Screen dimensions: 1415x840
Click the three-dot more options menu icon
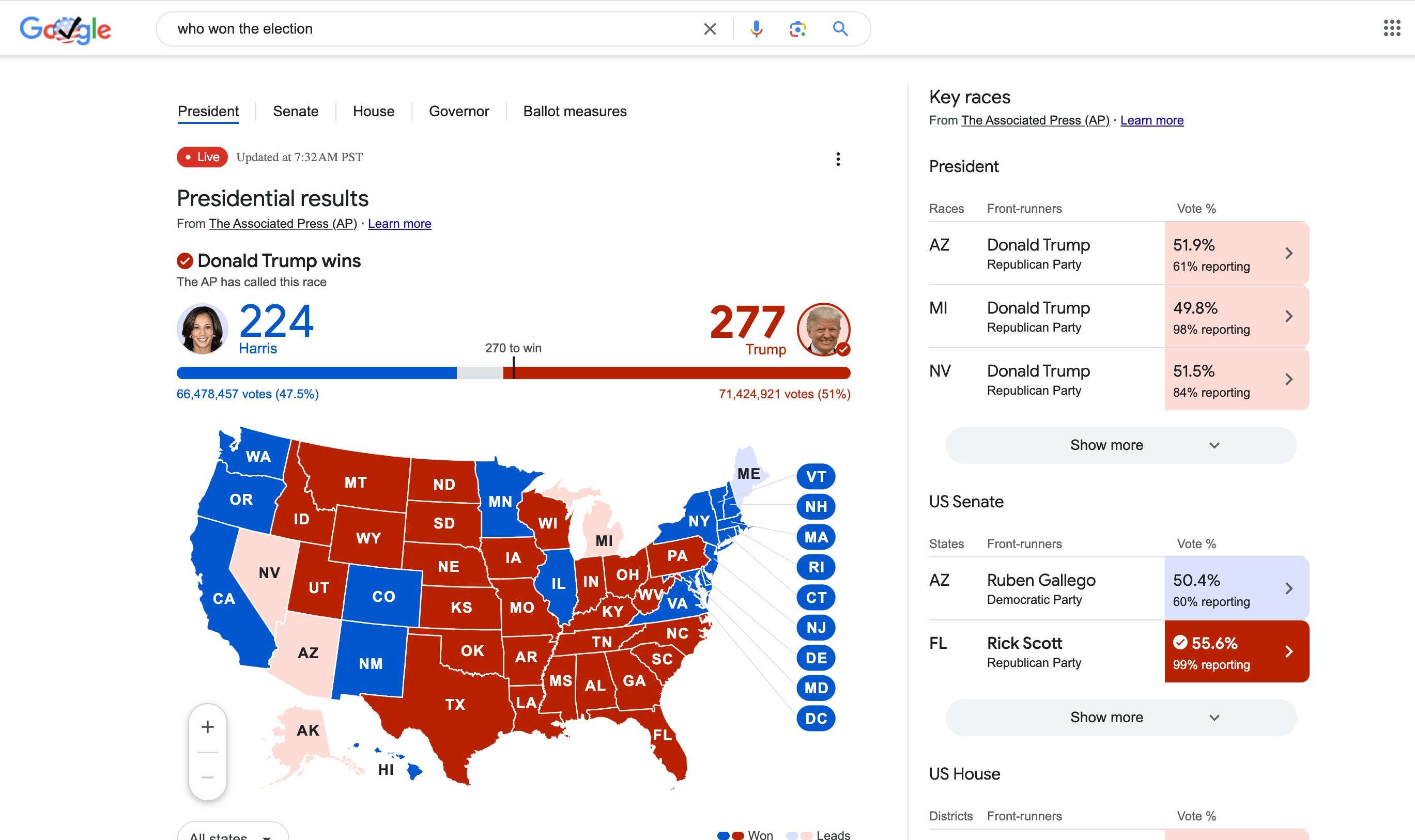(837, 159)
